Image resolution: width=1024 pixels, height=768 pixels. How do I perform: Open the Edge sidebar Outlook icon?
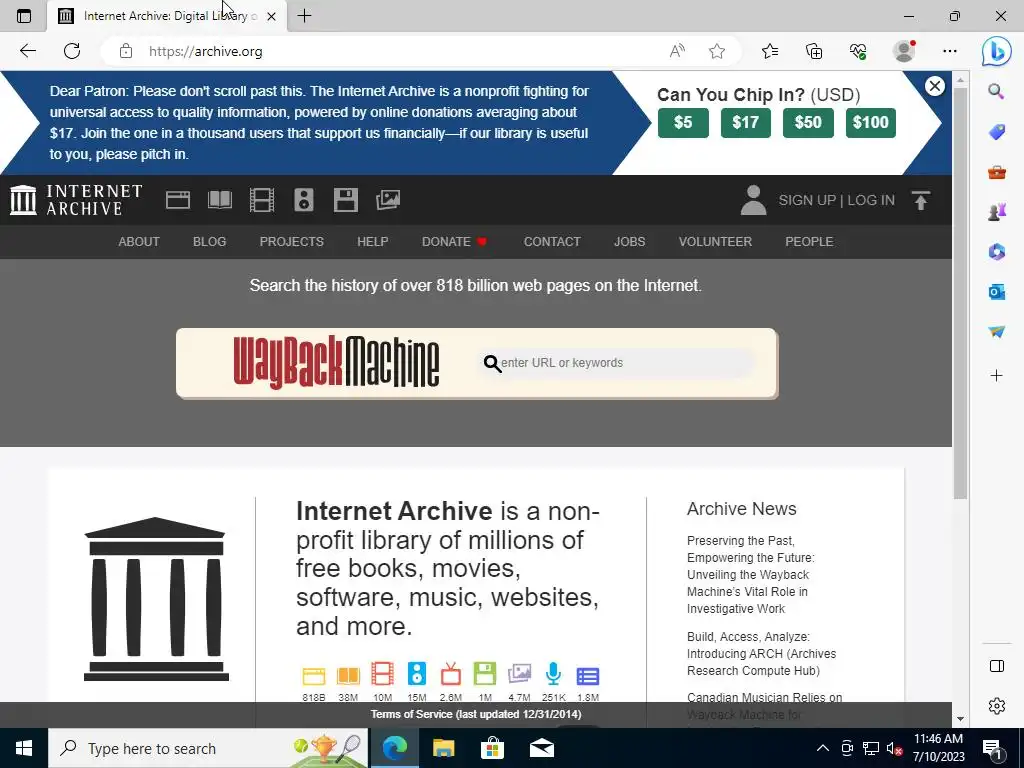997,292
